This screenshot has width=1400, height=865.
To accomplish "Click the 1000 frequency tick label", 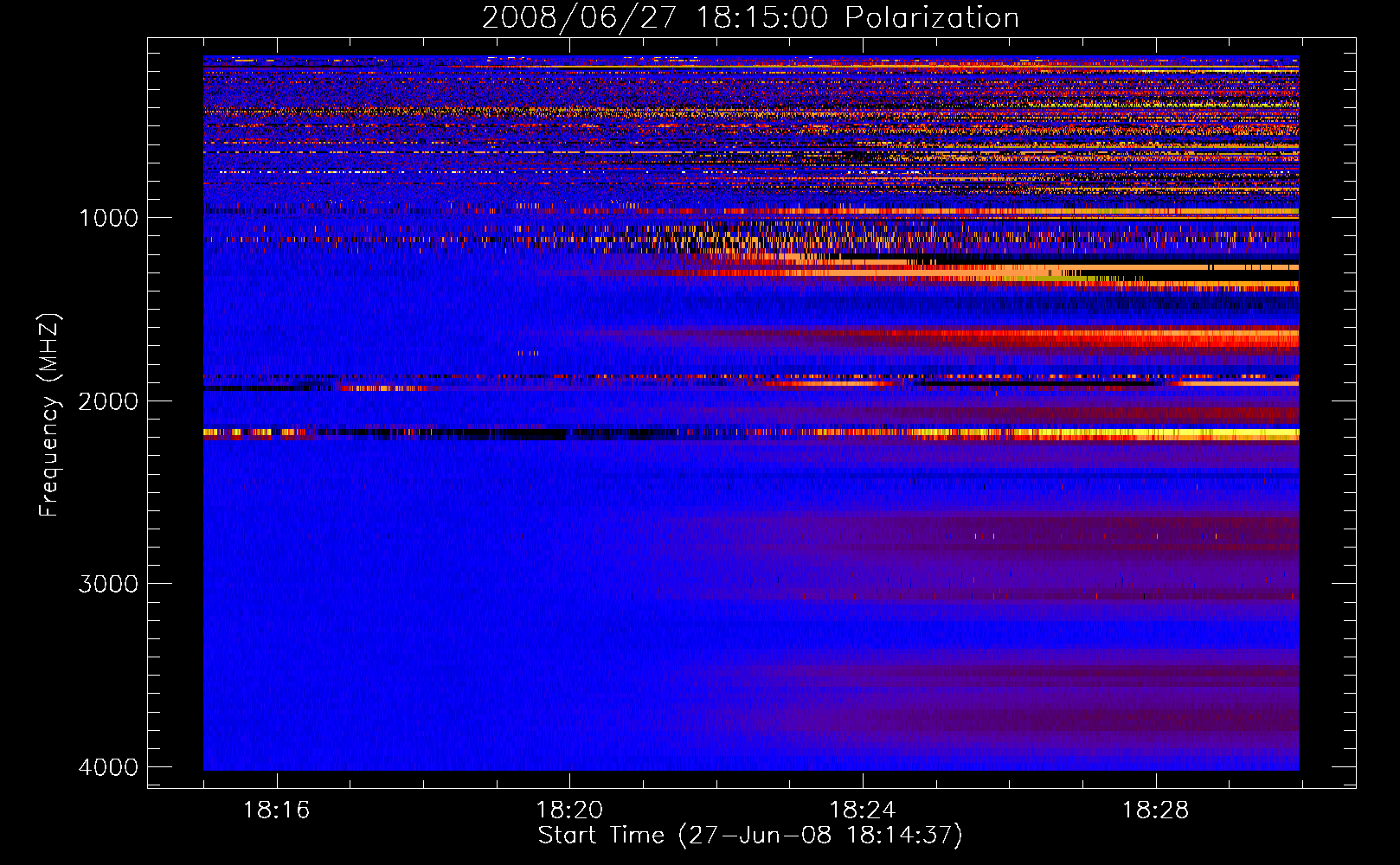I will 108,218.
